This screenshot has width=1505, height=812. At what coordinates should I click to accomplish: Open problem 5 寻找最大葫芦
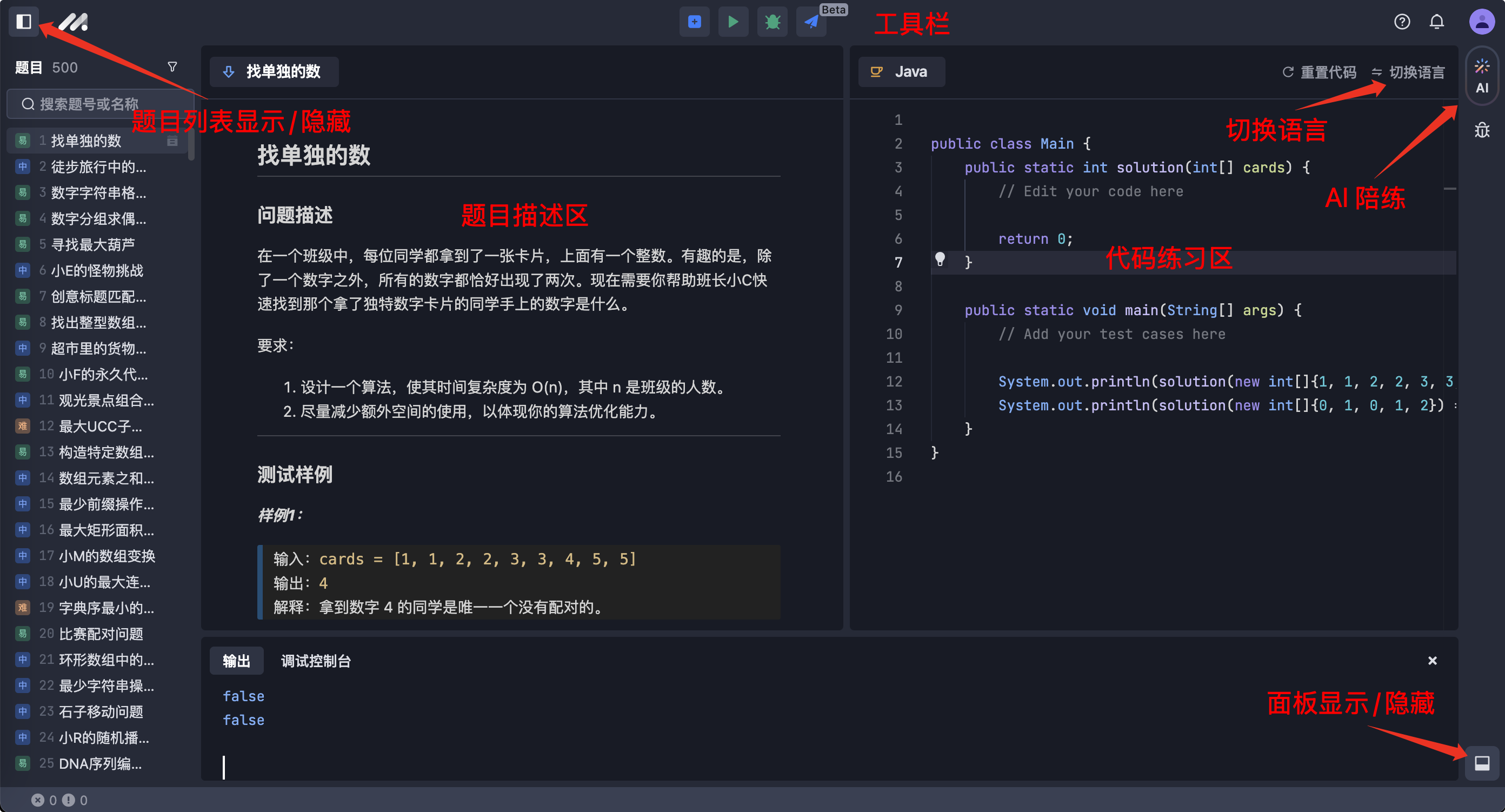click(x=97, y=244)
